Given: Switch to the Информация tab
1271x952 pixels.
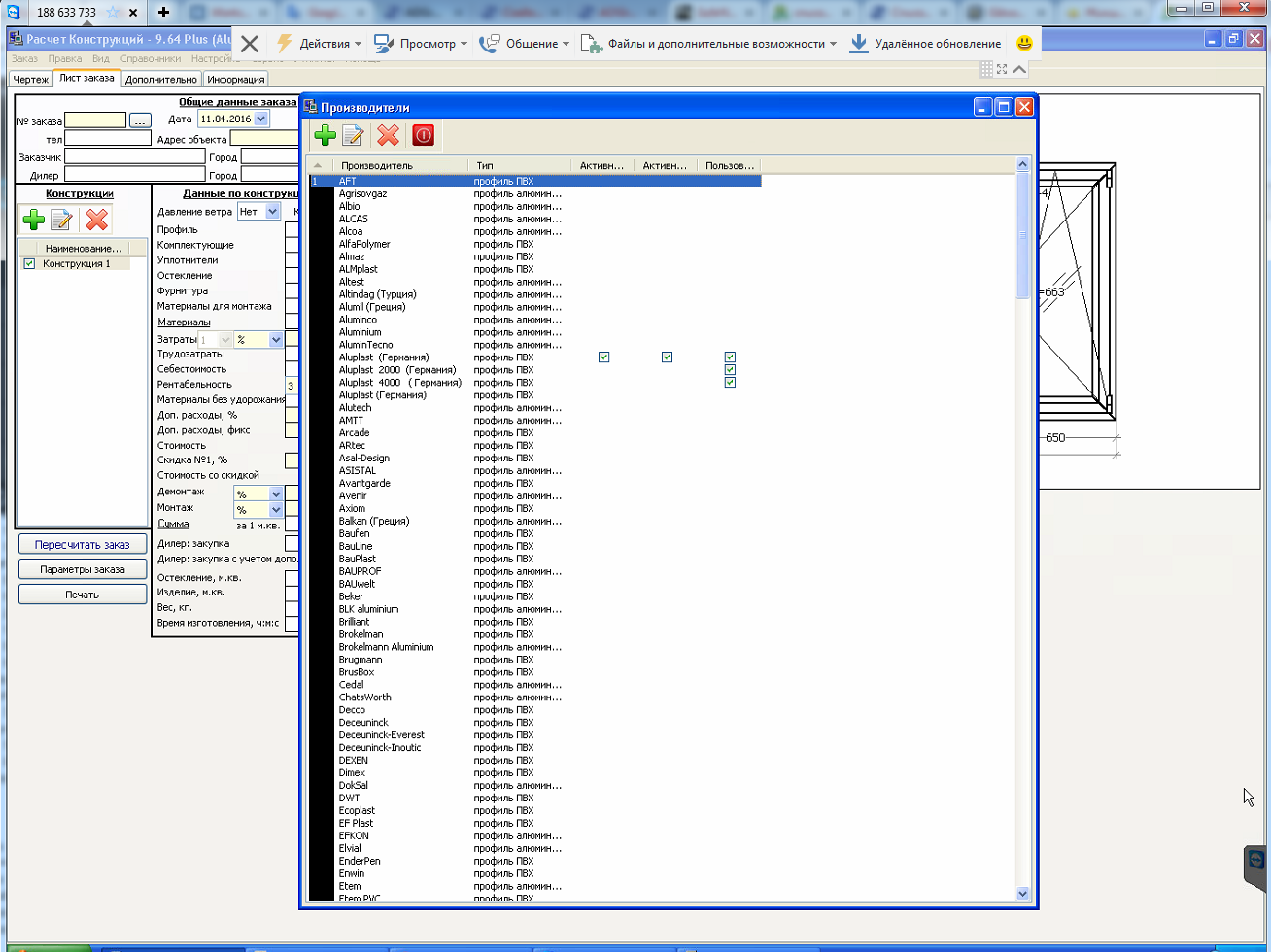Looking at the screenshot, I should (x=235, y=80).
